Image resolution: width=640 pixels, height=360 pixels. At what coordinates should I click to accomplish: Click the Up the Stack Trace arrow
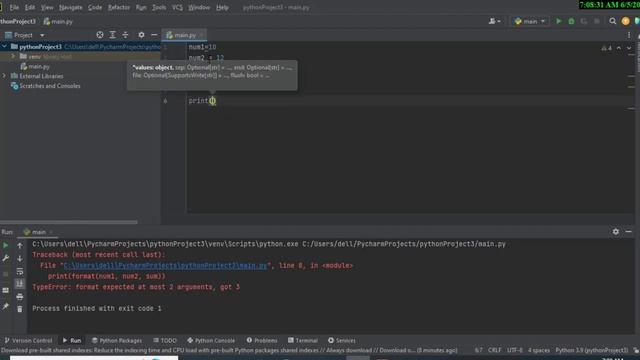tap(20, 246)
